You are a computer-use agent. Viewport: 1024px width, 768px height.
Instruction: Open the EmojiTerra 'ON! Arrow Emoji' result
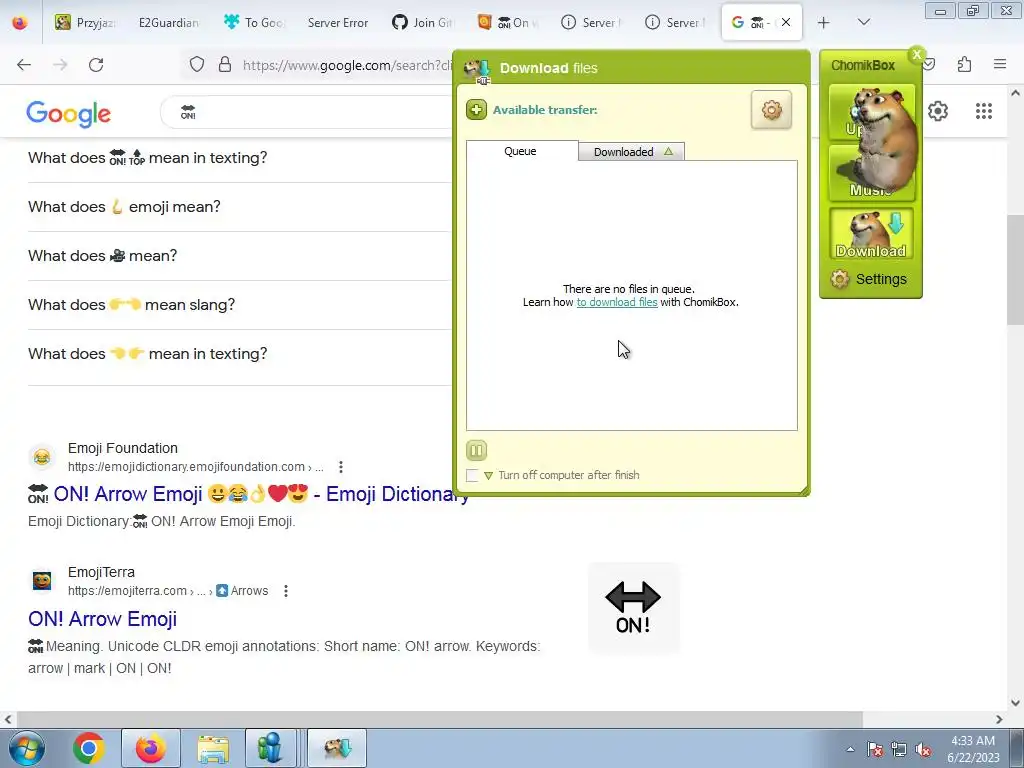click(103, 619)
